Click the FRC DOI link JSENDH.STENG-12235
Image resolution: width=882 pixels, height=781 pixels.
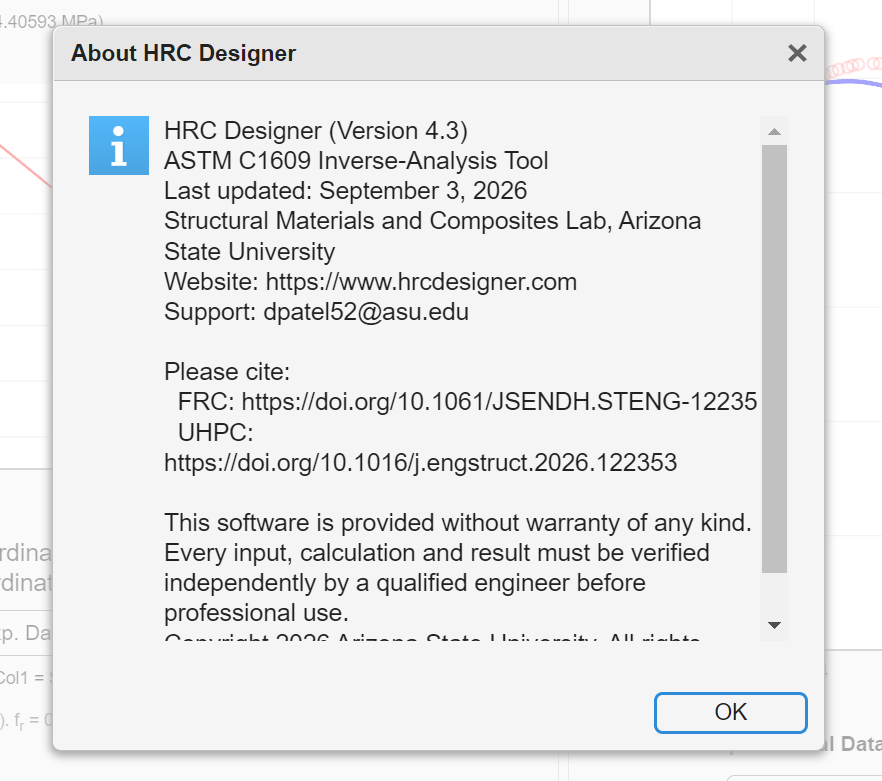point(500,402)
